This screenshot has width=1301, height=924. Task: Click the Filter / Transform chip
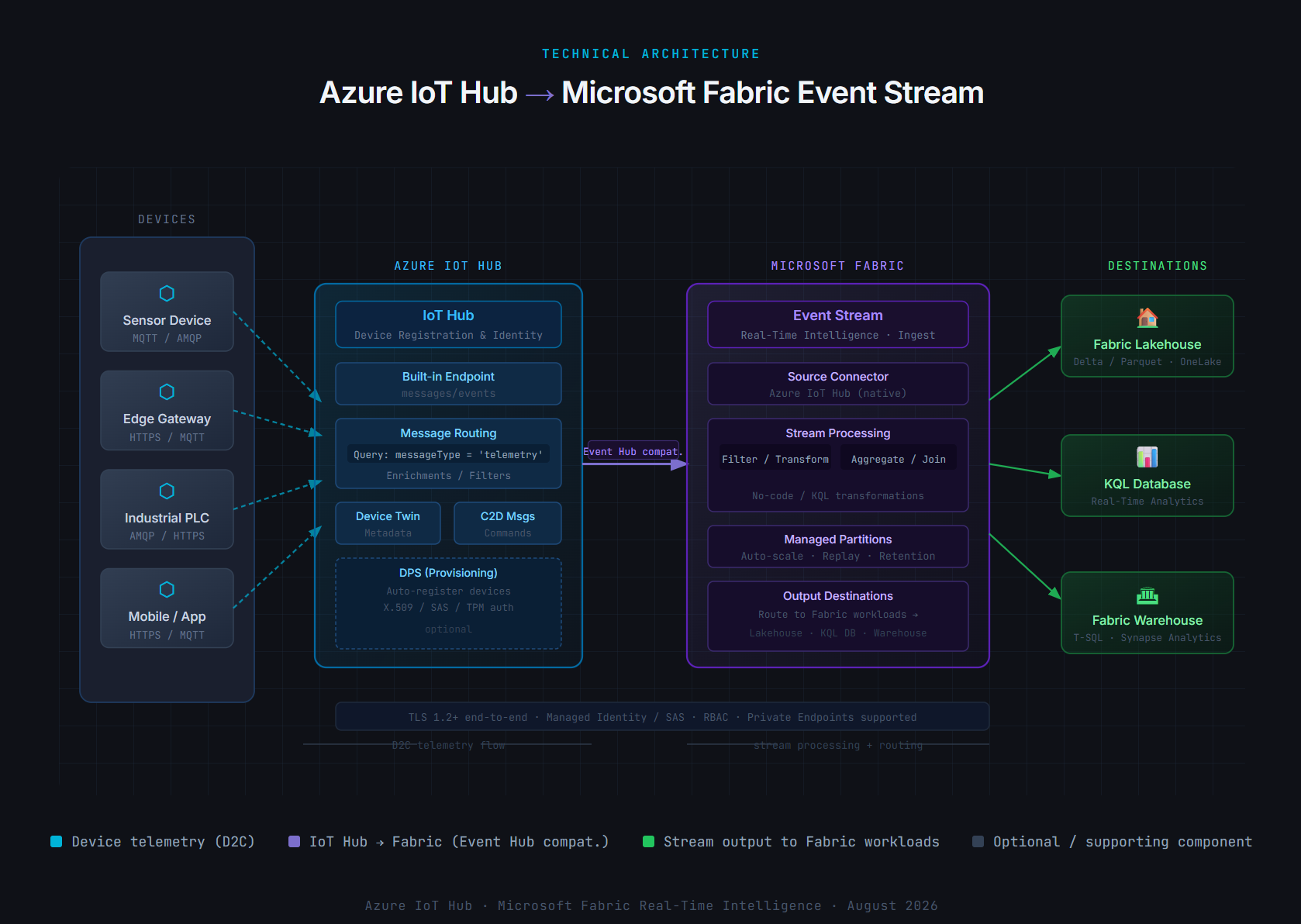775,459
